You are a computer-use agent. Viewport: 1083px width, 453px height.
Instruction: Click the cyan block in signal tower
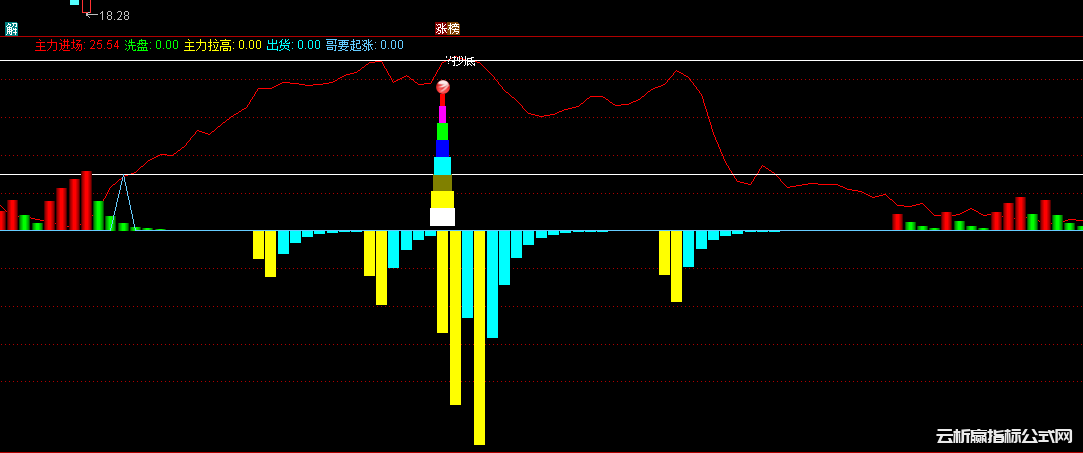tap(442, 166)
